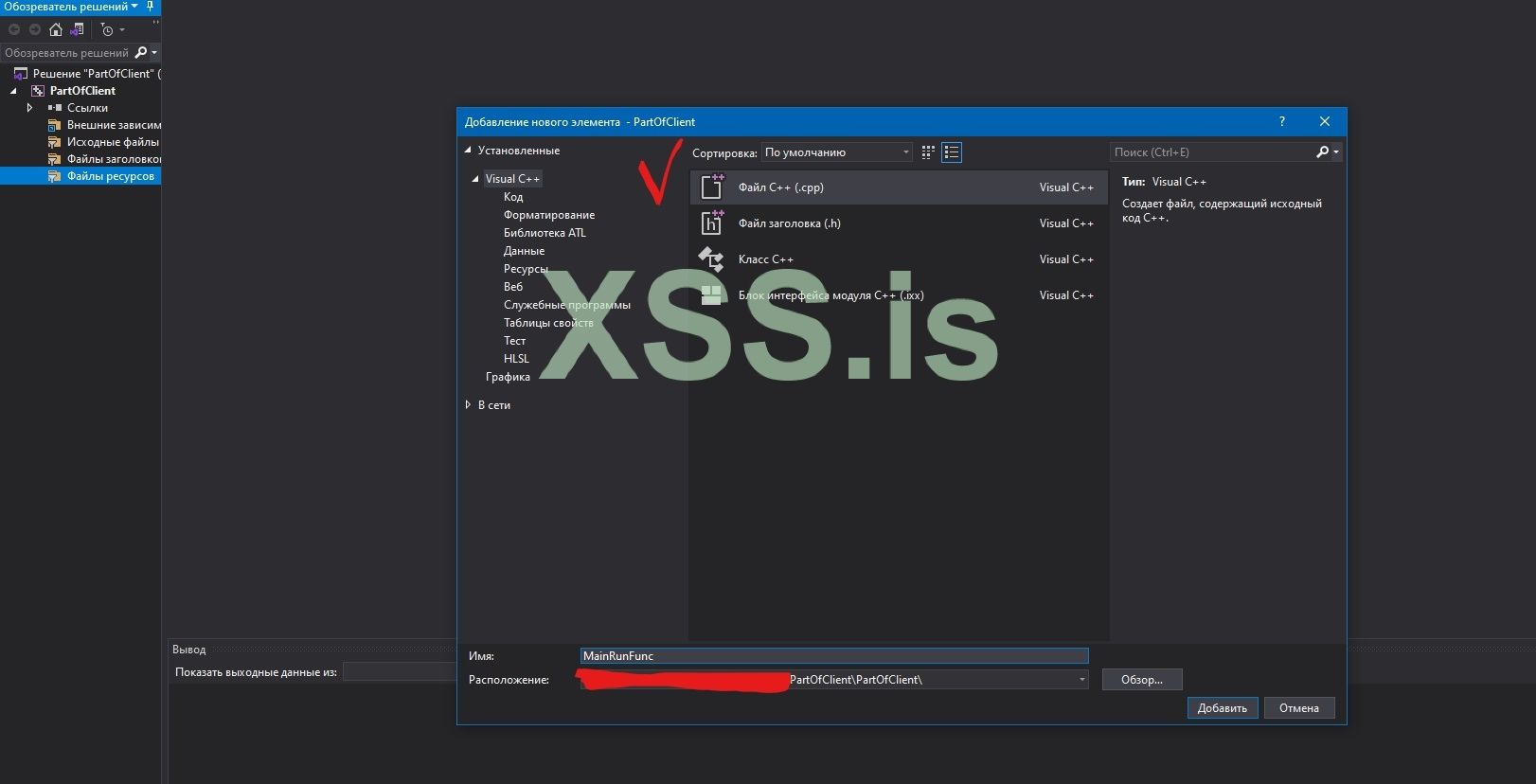Viewport: 1536px width, 784px height.
Task: Select the Таблицы свойств category
Action: 548,323
